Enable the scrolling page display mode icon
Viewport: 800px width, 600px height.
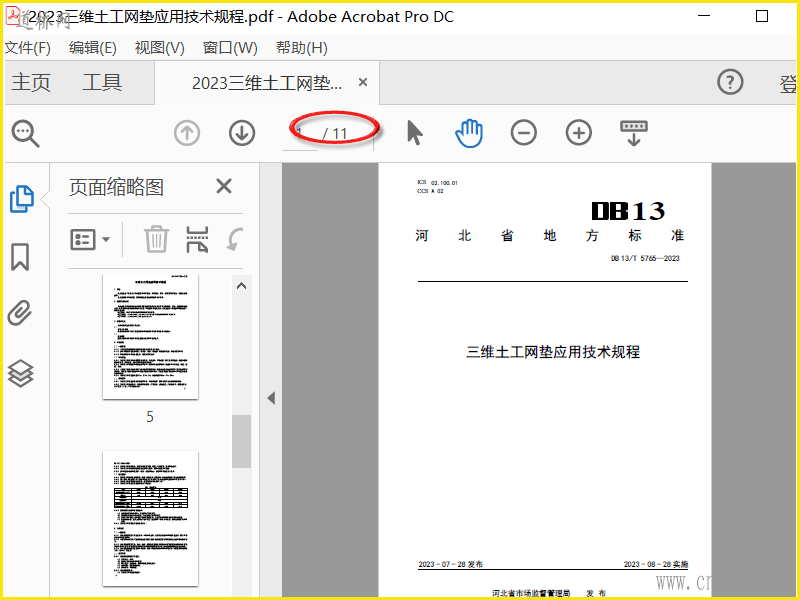point(634,133)
